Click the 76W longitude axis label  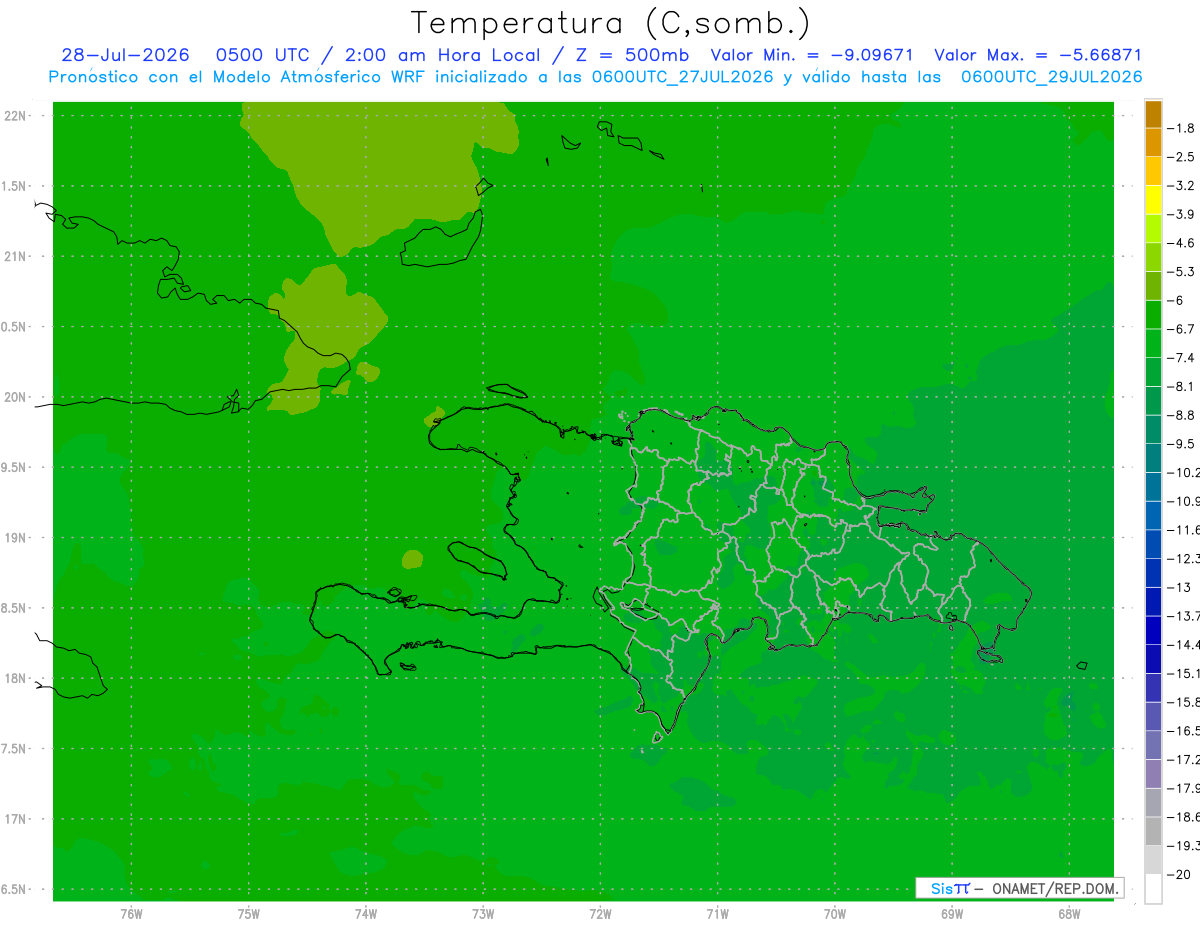tap(131, 913)
